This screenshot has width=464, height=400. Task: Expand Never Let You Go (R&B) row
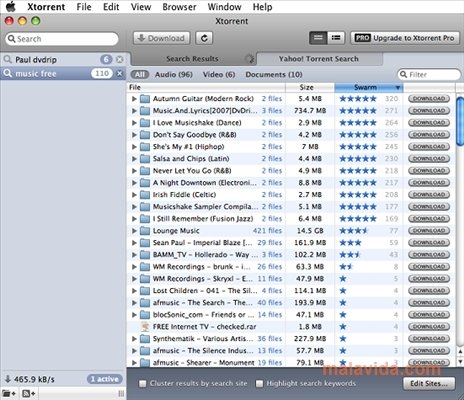point(134,171)
